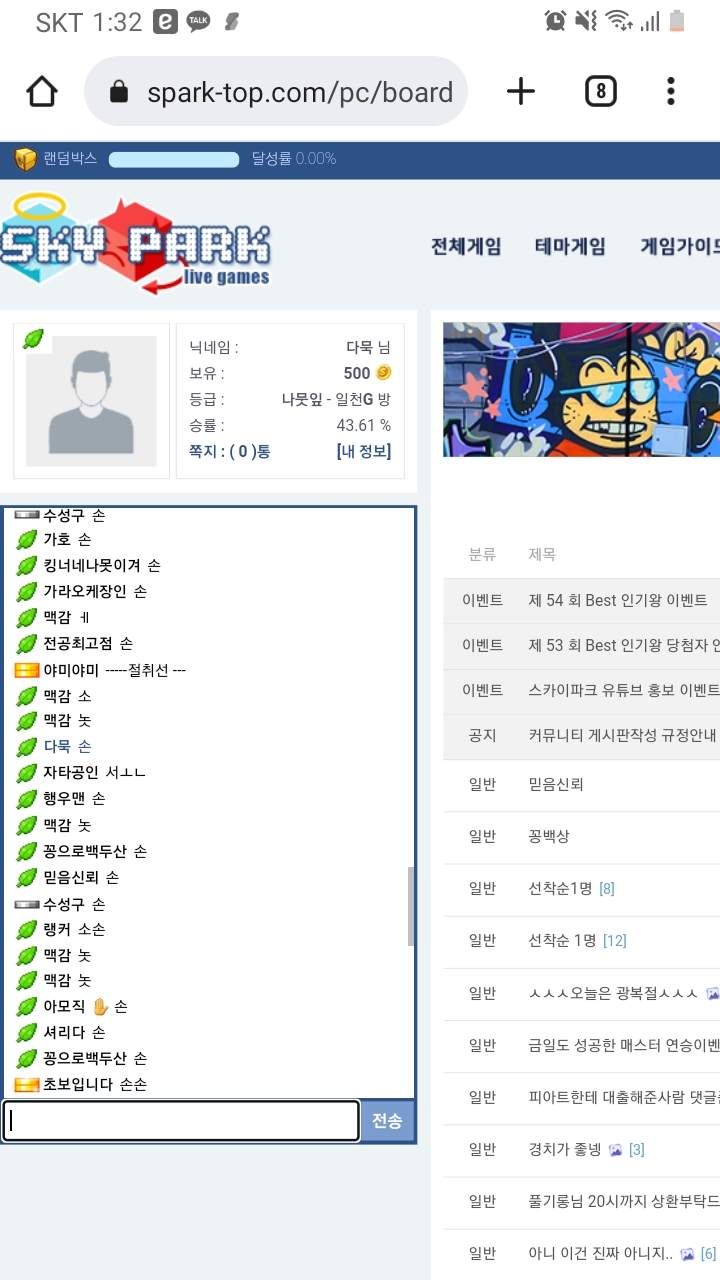The image size is (720, 1280).
Task: Click the random box treasure icon
Action: 25,159
